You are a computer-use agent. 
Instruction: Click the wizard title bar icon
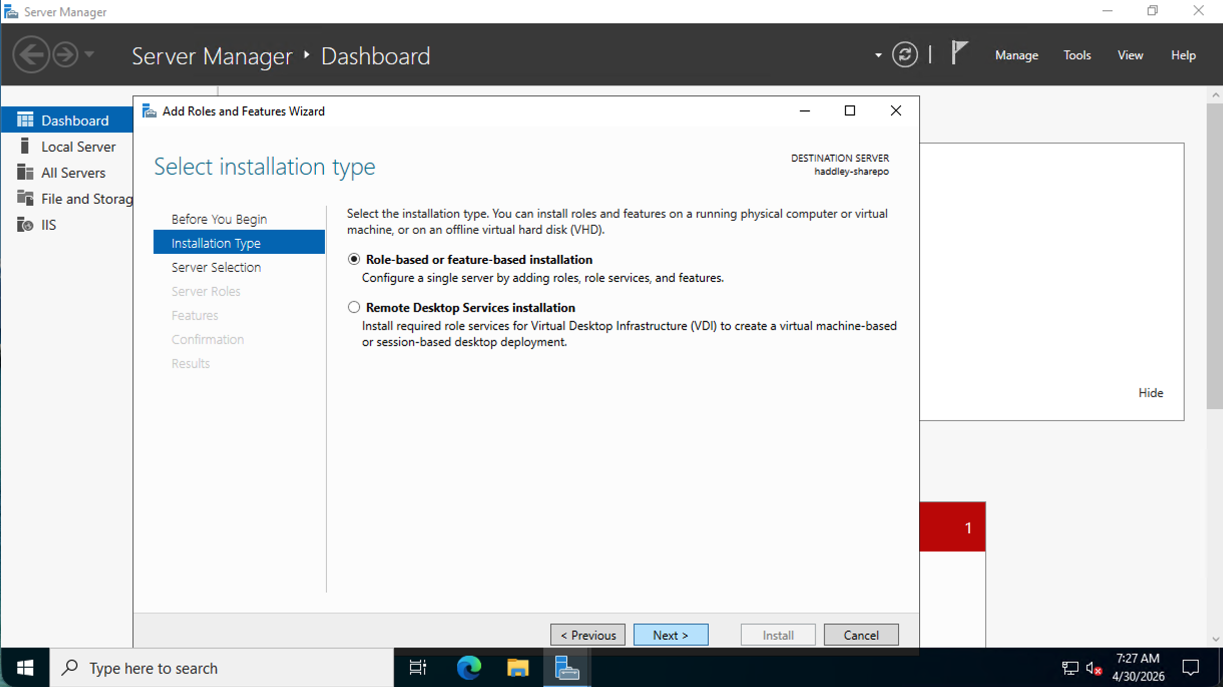(x=149, y=111)
